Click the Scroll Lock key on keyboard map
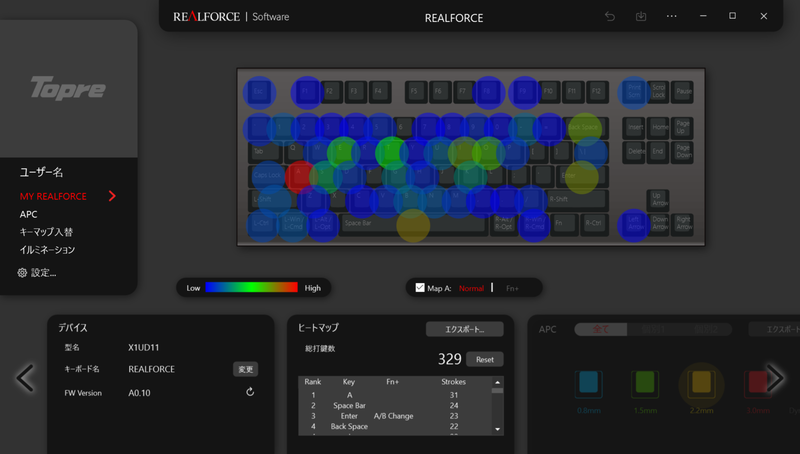 pos(659,92)
